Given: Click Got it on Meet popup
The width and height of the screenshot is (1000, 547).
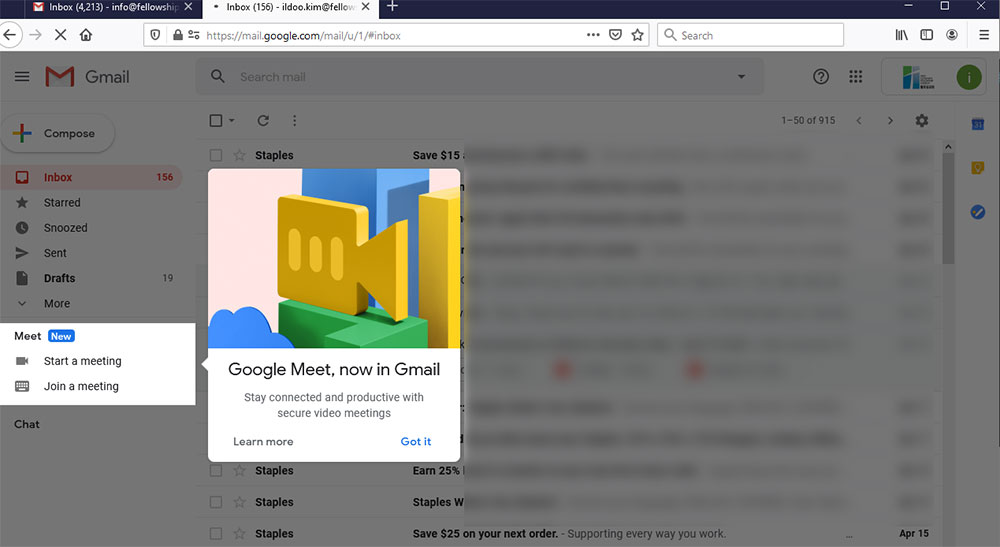Looking at the screenshot, I should coord(416,441).
